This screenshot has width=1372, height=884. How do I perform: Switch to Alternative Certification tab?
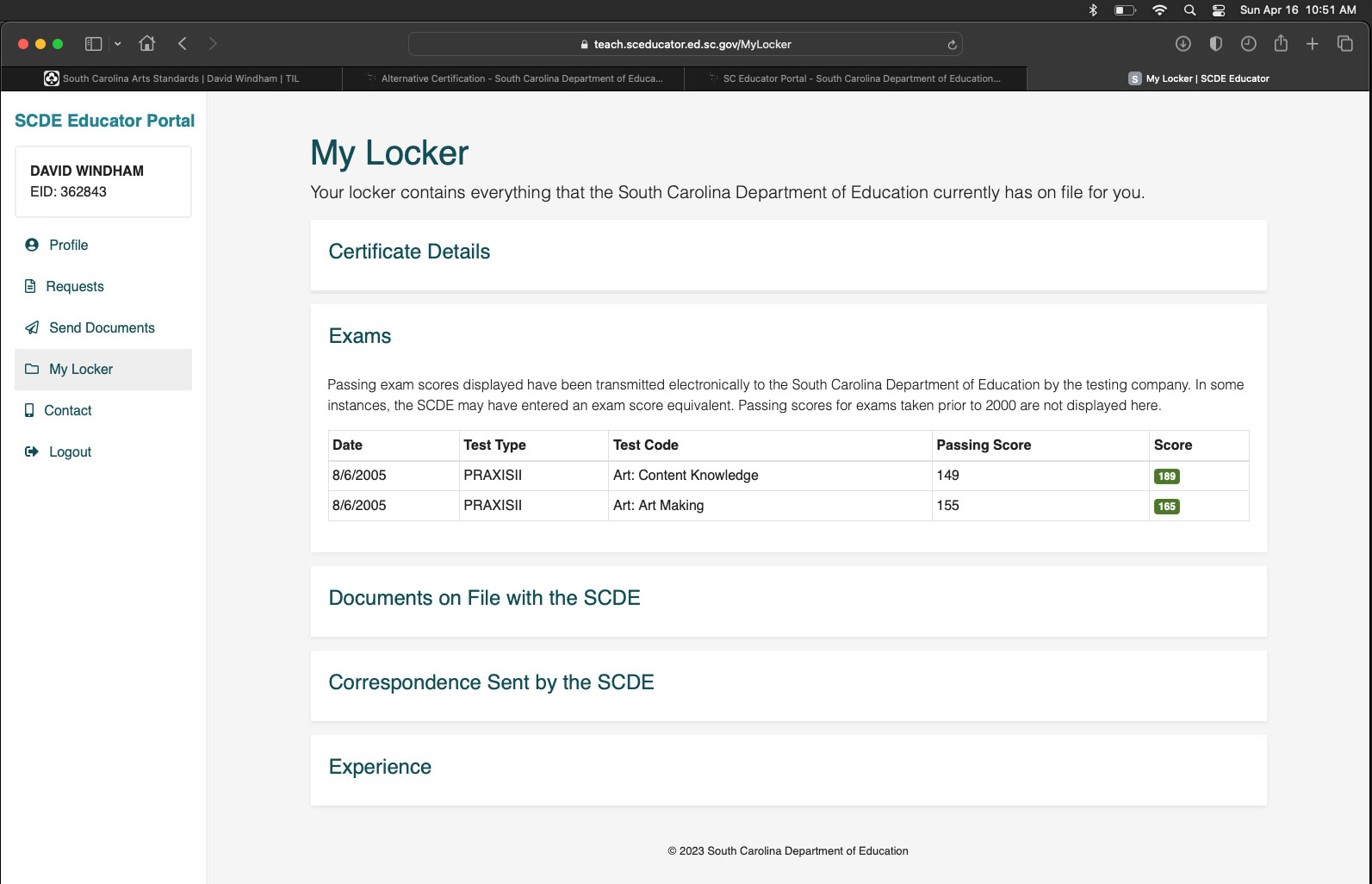pyautogui.click(x=513, y=78)
